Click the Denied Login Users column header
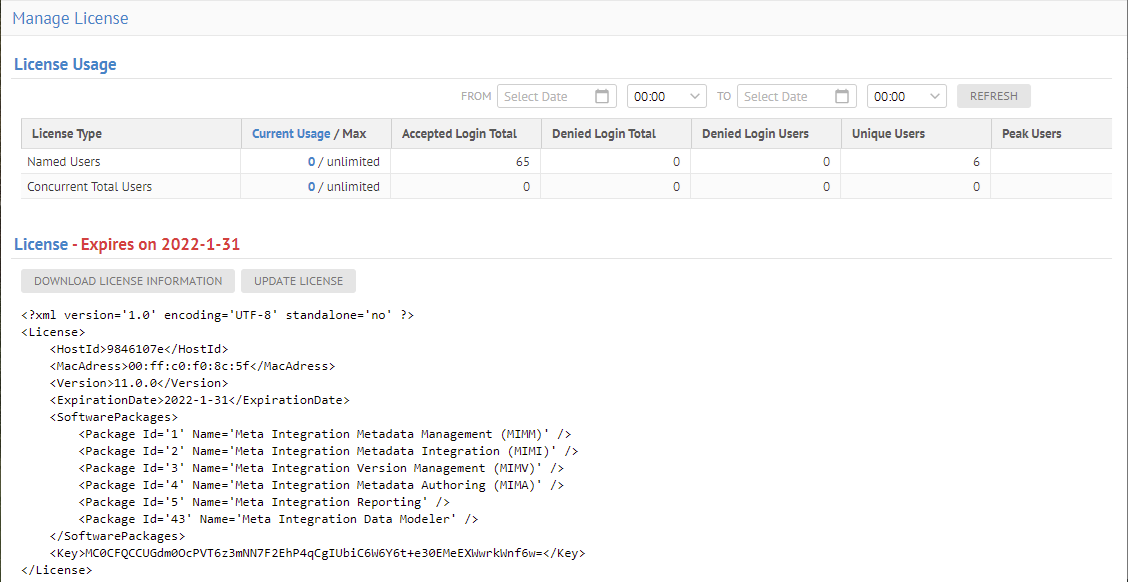1128x582 pixels. point(755,134)
